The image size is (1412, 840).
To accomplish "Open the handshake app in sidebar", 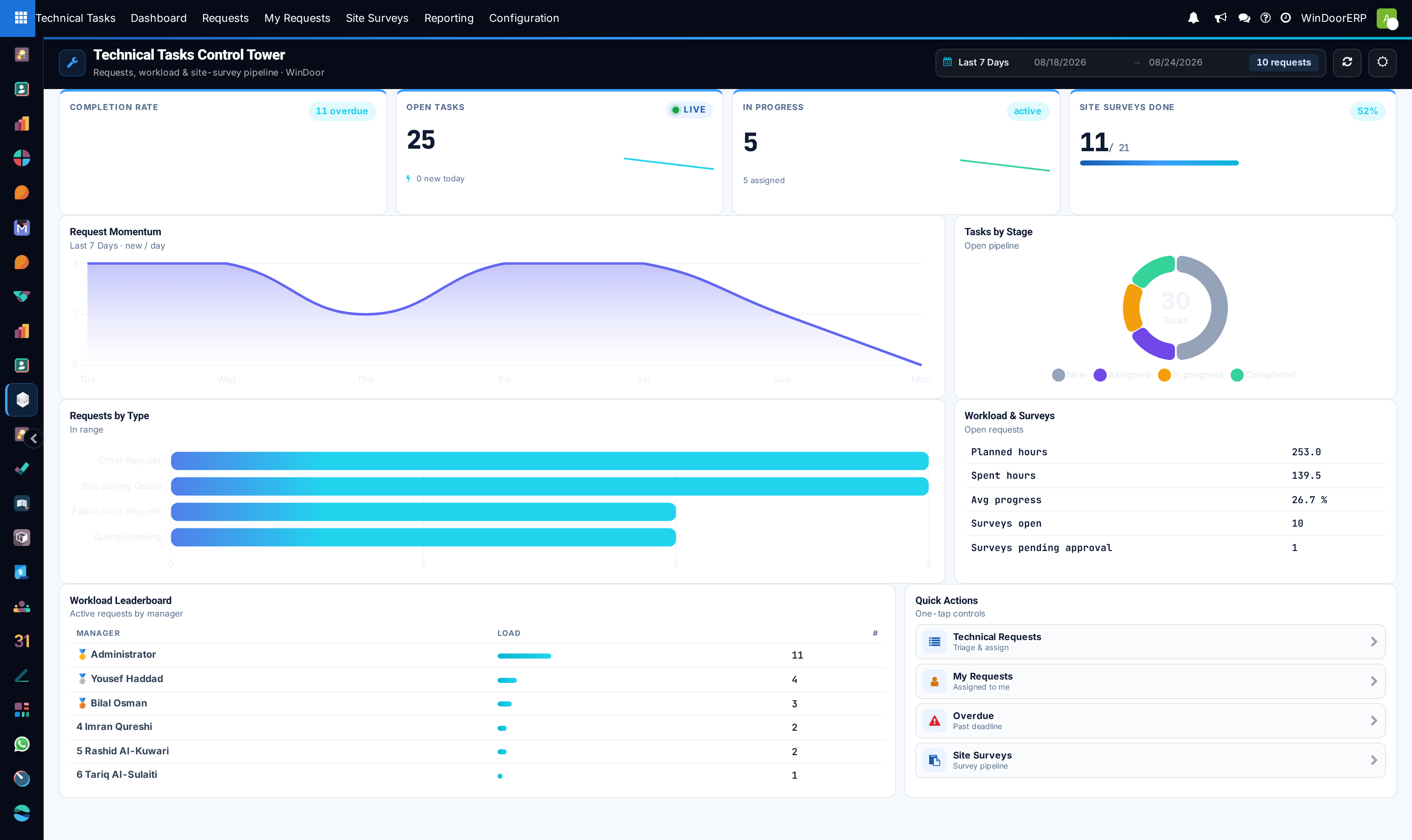I will (21, 297).
